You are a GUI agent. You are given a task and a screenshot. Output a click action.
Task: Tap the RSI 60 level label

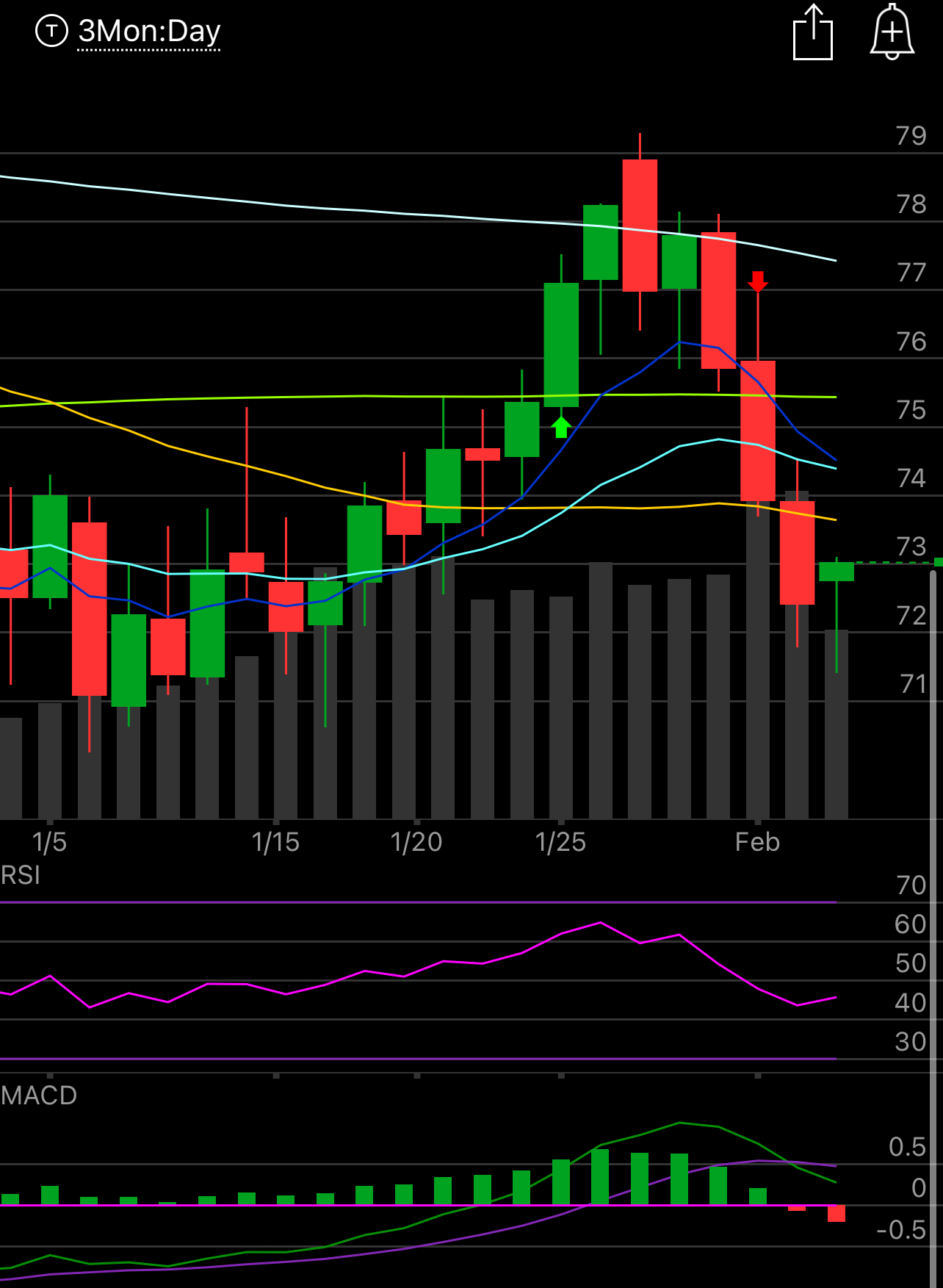click(x=911, y=924)
